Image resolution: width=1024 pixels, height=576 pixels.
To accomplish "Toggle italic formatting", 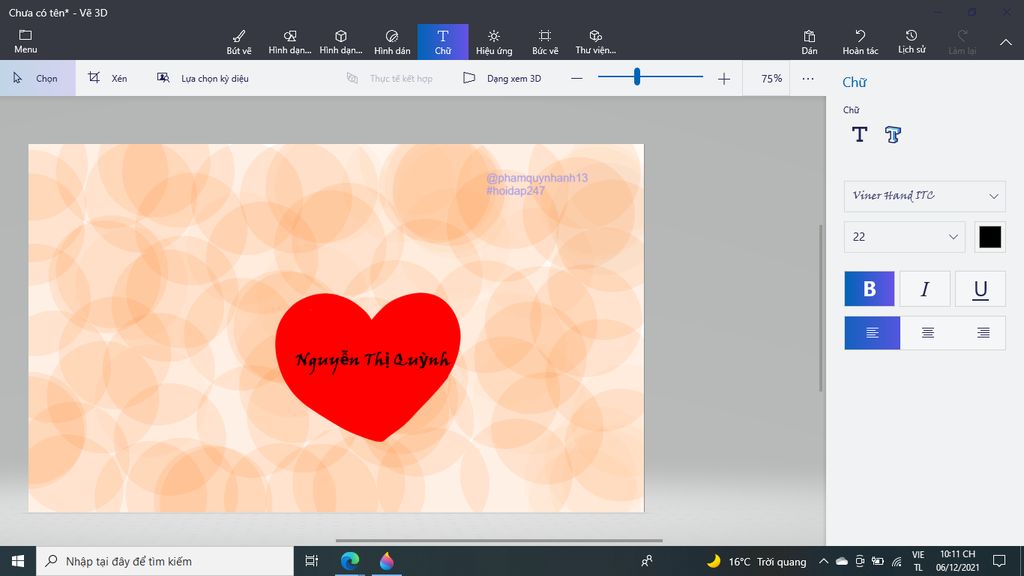I will pos(925,289).
